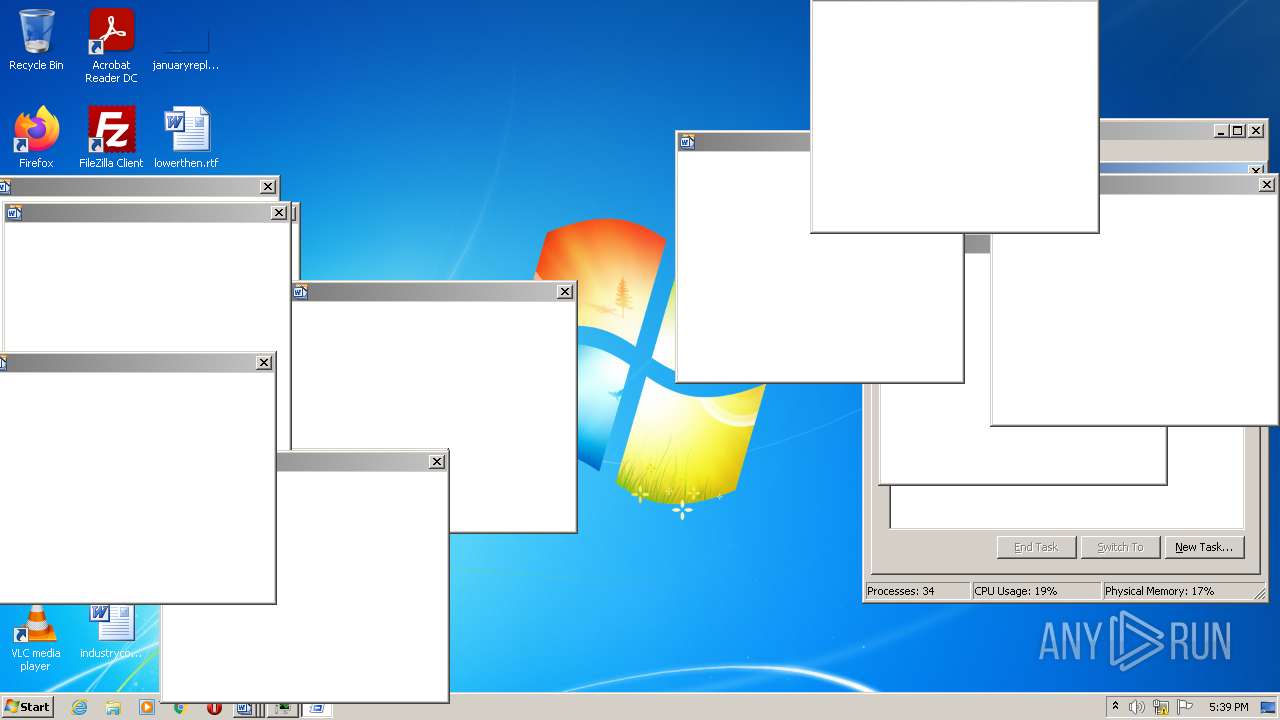This screenshot has width=1280, height=720.
Task: Open the Start menu
Action: click(27, 707)
